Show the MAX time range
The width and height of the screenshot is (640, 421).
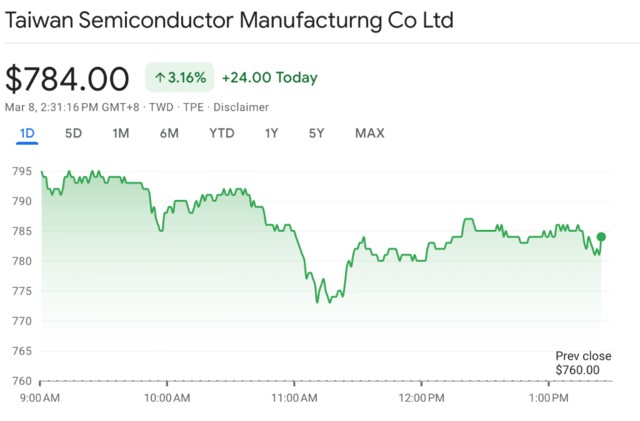click(x=369, y=133)
